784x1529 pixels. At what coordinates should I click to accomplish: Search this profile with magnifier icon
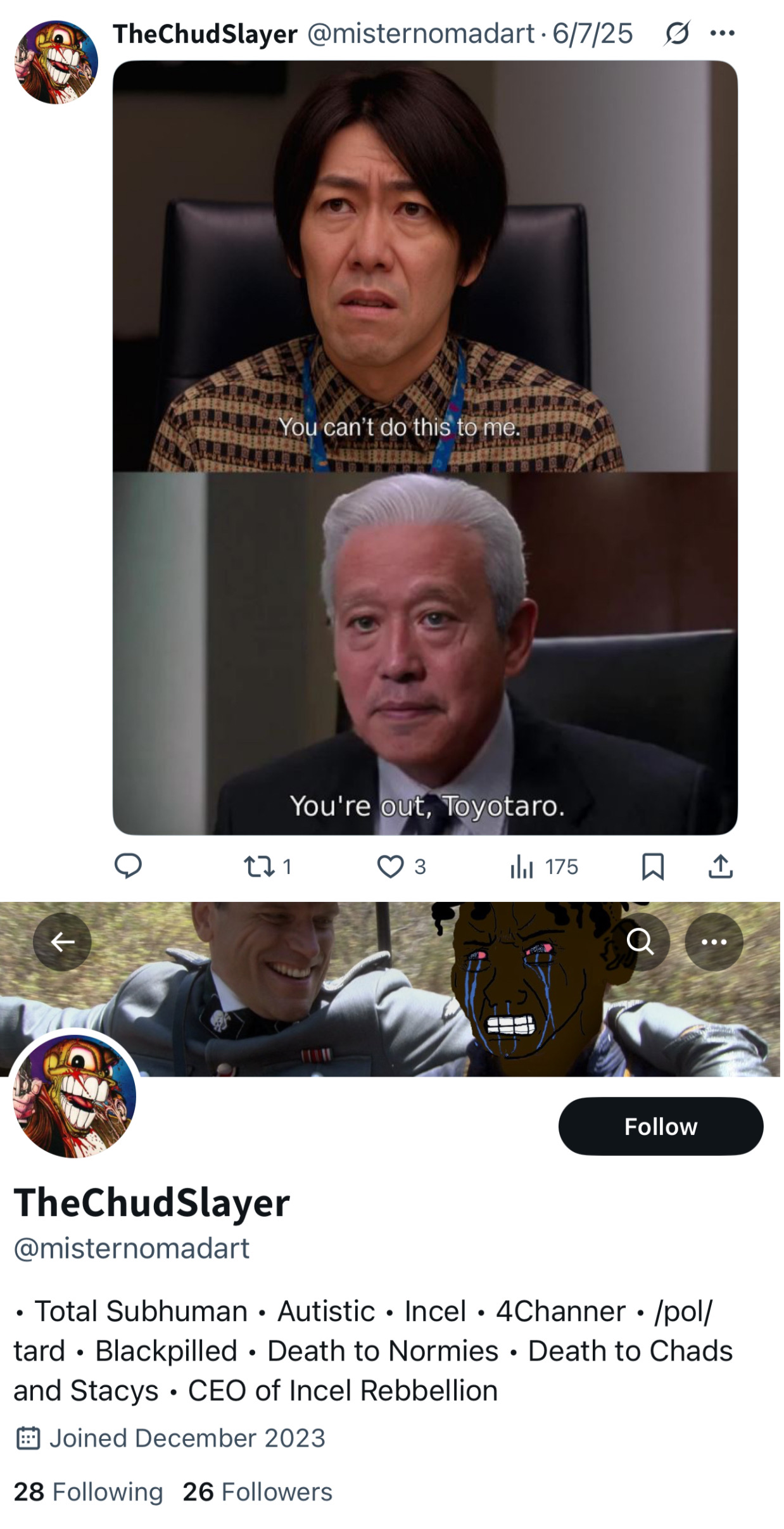tap(640, 942)
